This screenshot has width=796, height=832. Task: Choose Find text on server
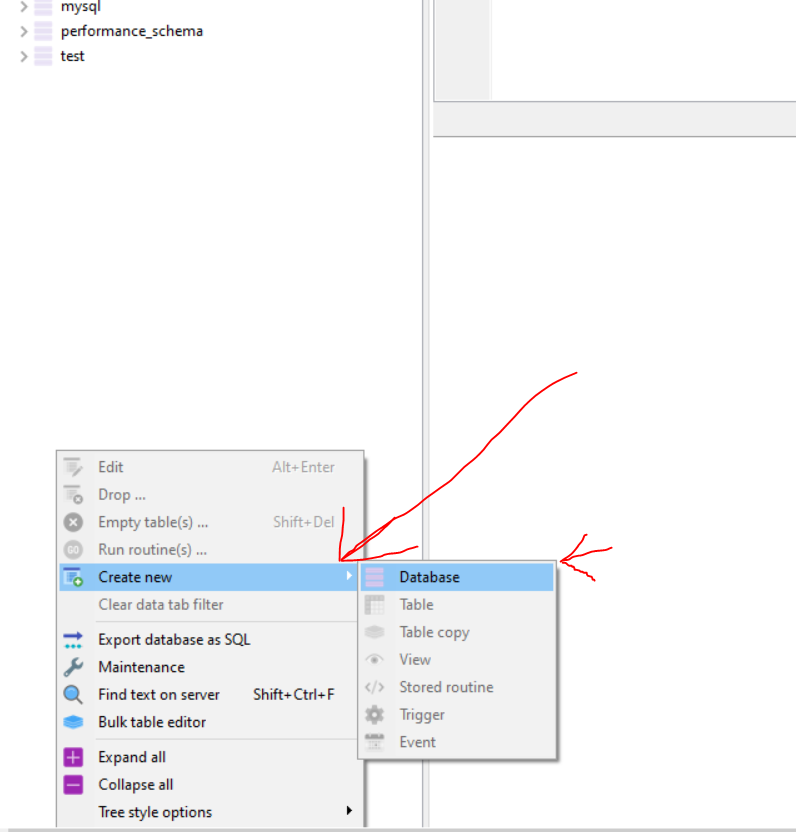point(158,695)
